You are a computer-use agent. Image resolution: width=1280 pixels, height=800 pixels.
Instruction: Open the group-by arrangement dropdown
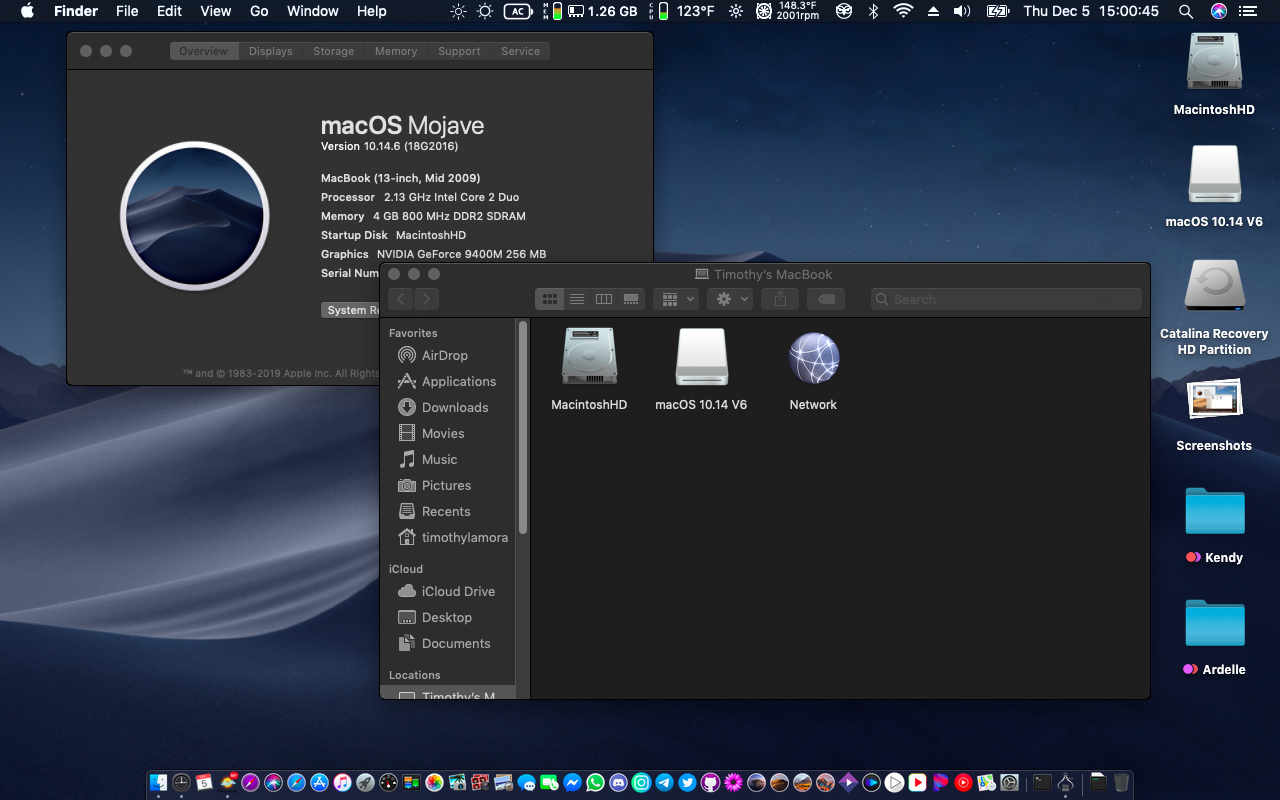(676, 299)
